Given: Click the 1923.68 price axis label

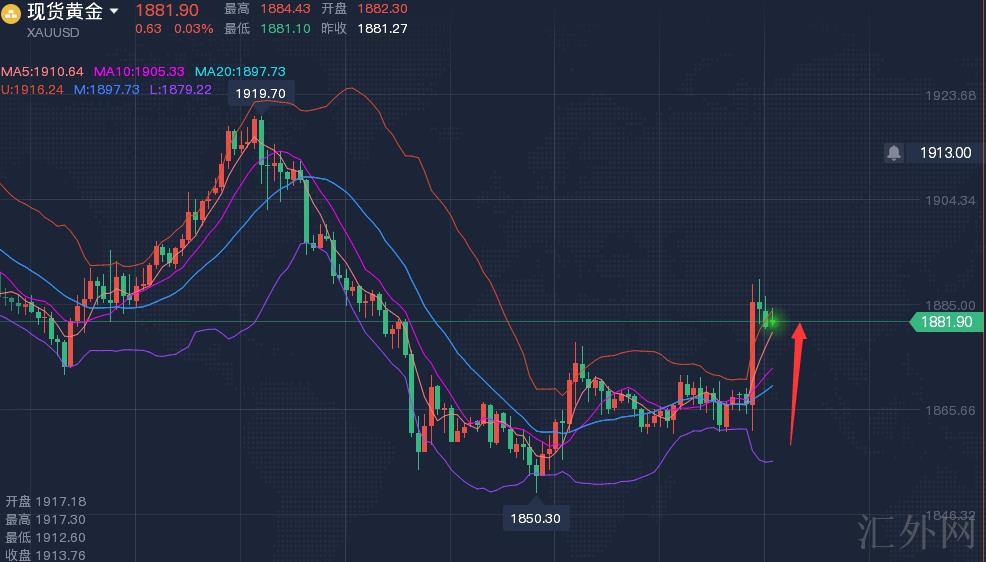Looking at the screenshot, I should pos(950,96).
